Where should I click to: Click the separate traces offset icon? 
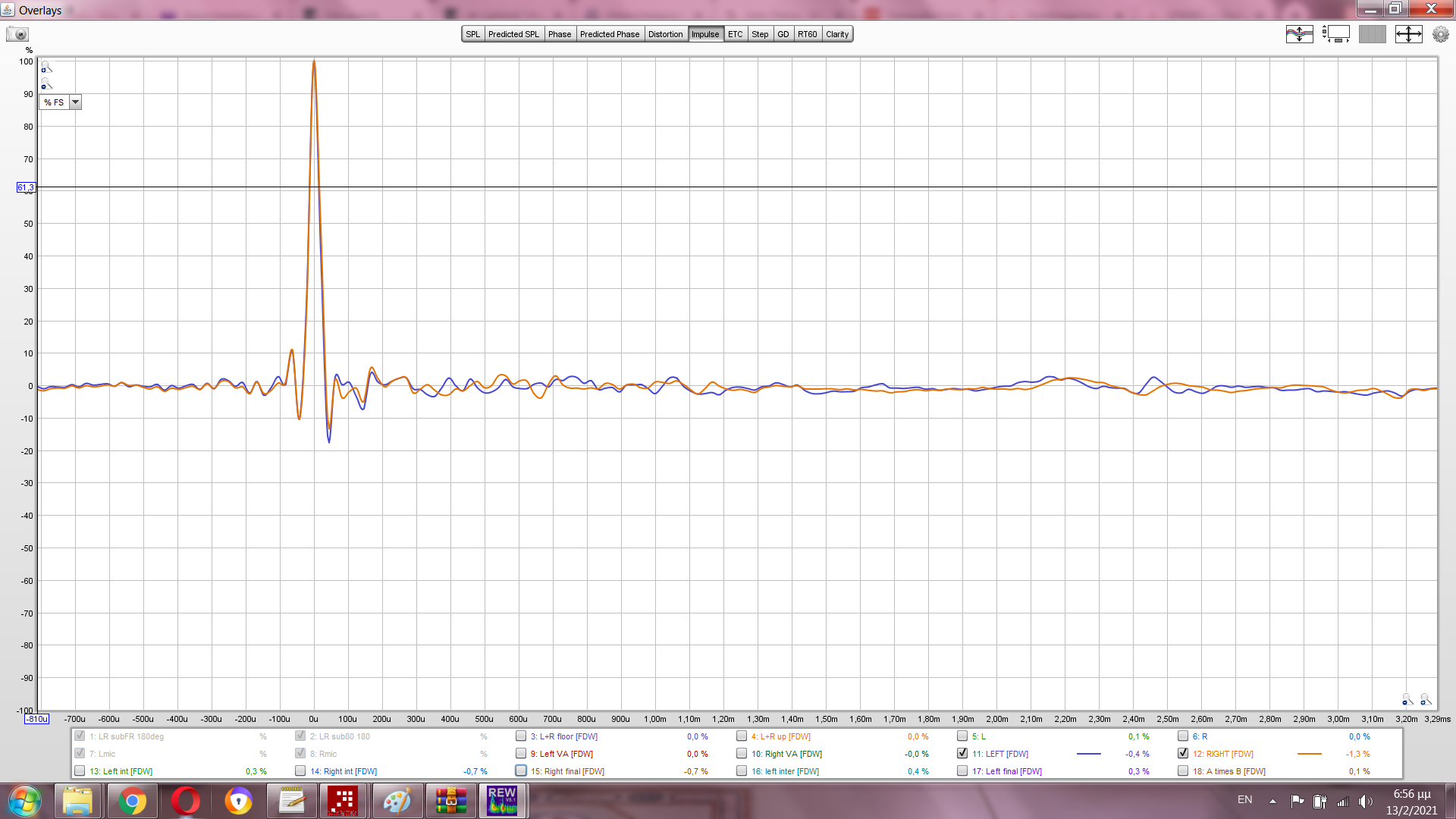(1299, 34)
